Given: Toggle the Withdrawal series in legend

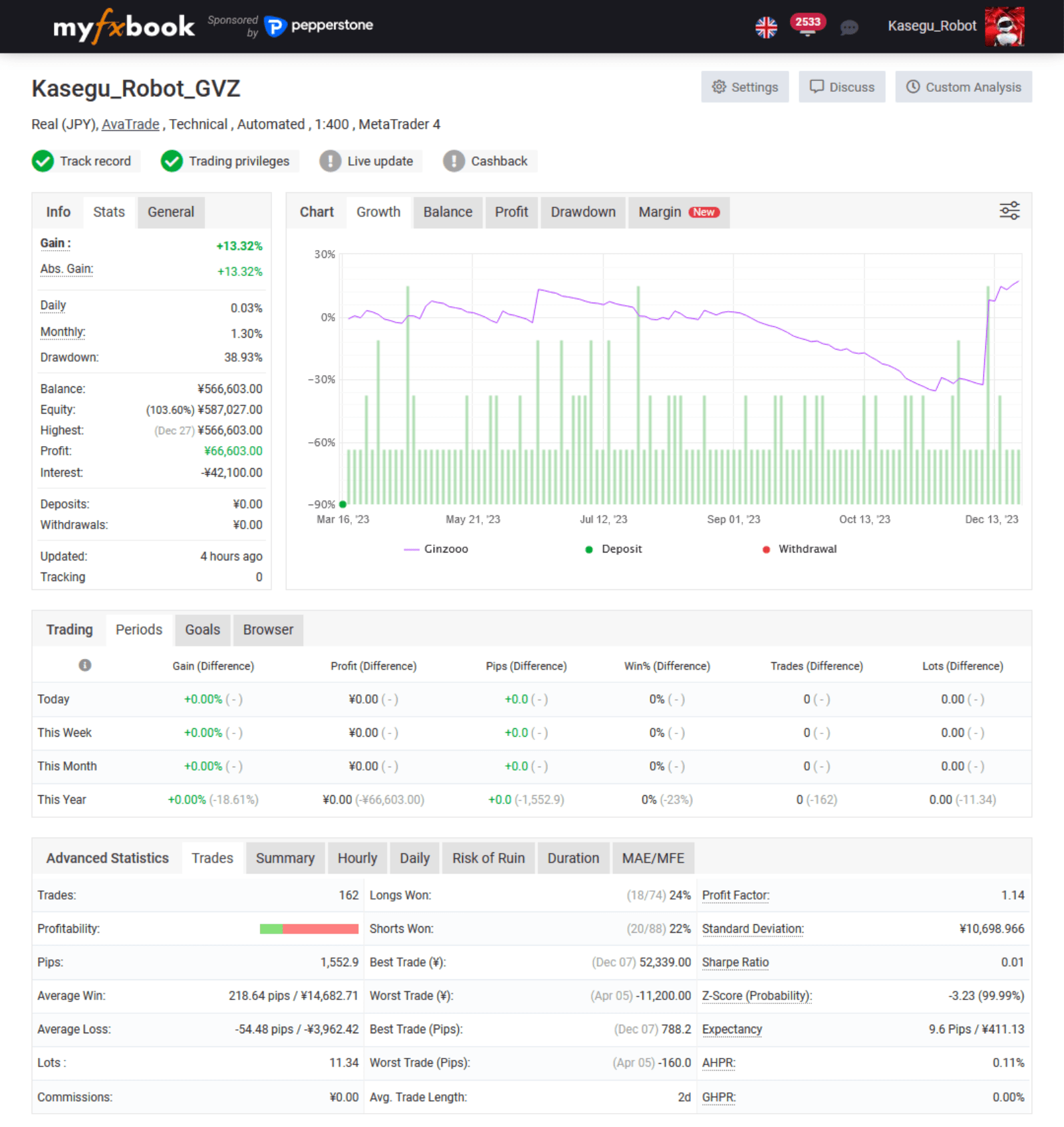Looking at the screenshot, I should click(800, 549).
